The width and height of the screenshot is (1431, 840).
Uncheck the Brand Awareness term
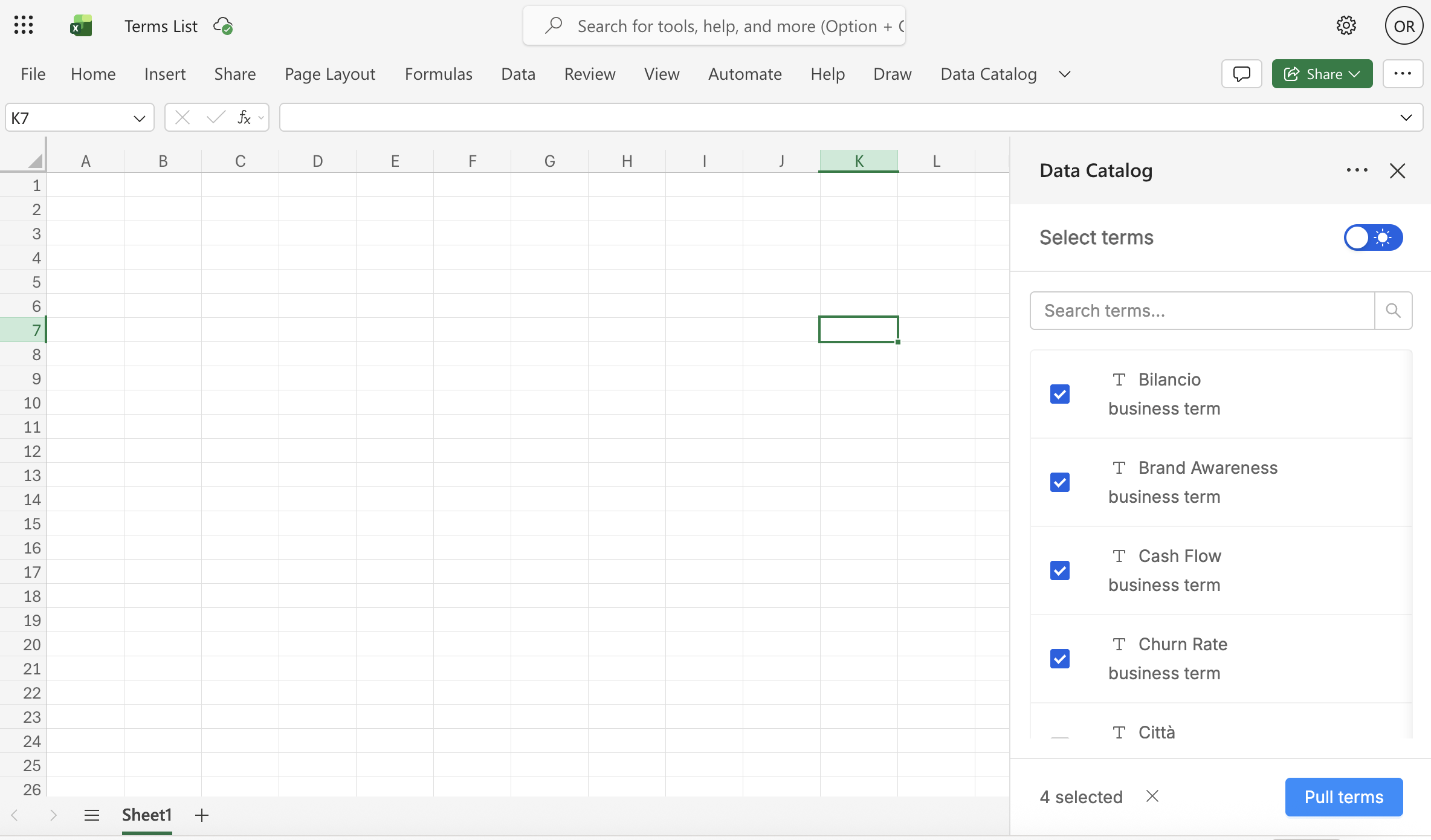[x=1060, y=482]
